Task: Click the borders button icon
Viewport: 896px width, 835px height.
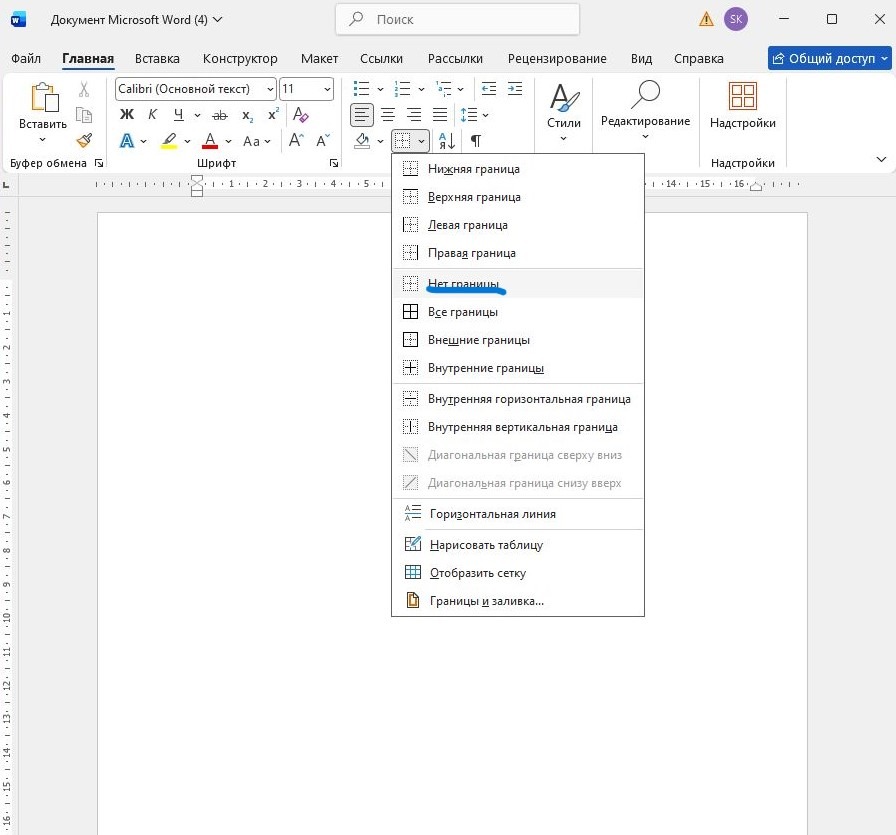Action: [x=403, y=141]
